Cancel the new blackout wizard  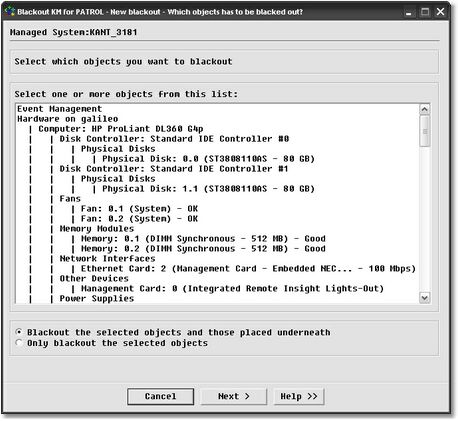pos(160,396)
